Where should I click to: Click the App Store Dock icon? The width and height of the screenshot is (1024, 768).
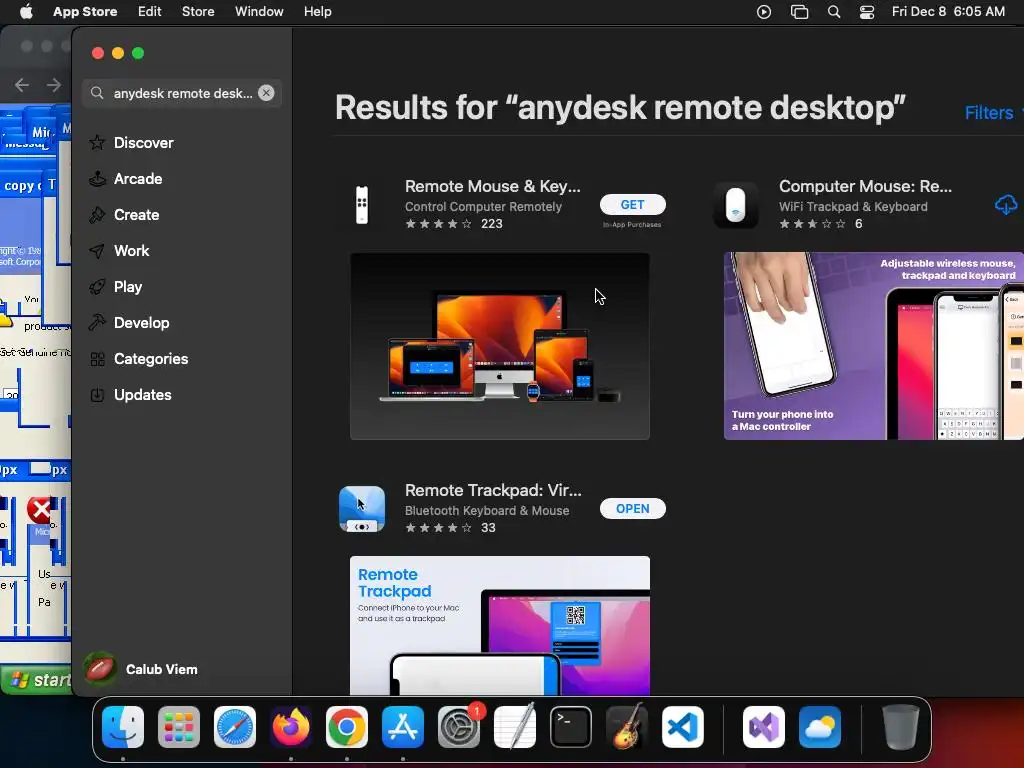click(x=403, y=727)
